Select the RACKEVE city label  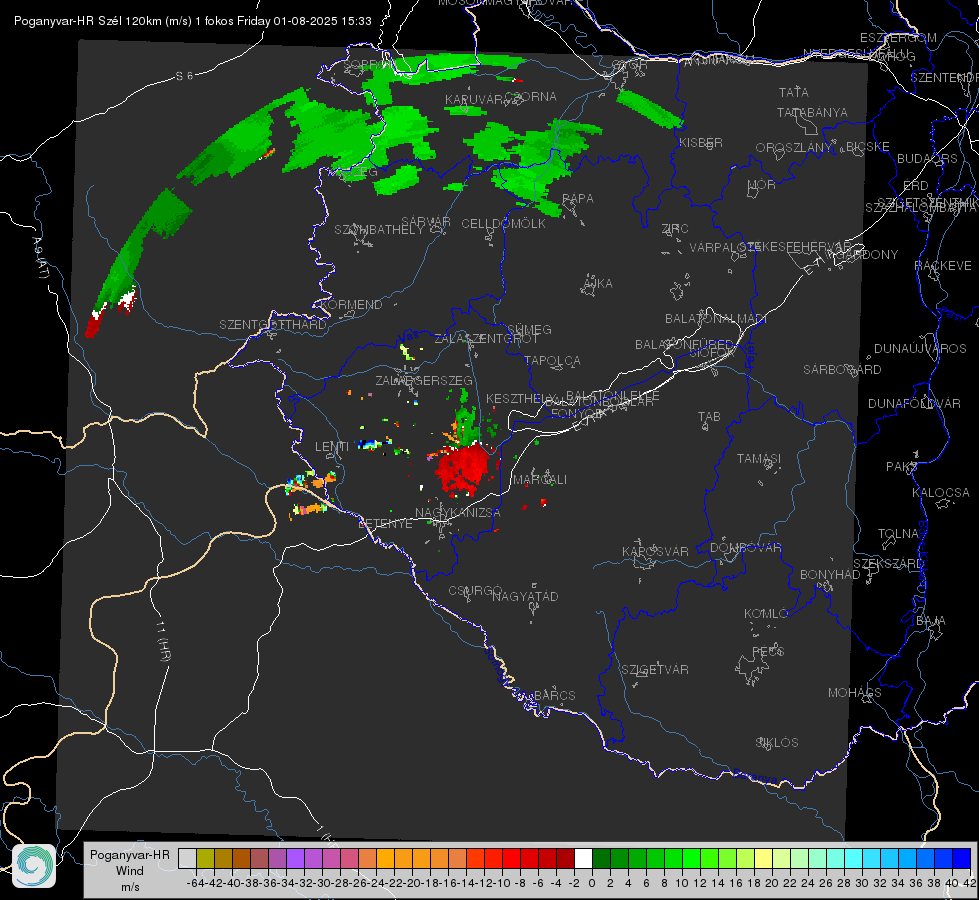coord(943,265)
